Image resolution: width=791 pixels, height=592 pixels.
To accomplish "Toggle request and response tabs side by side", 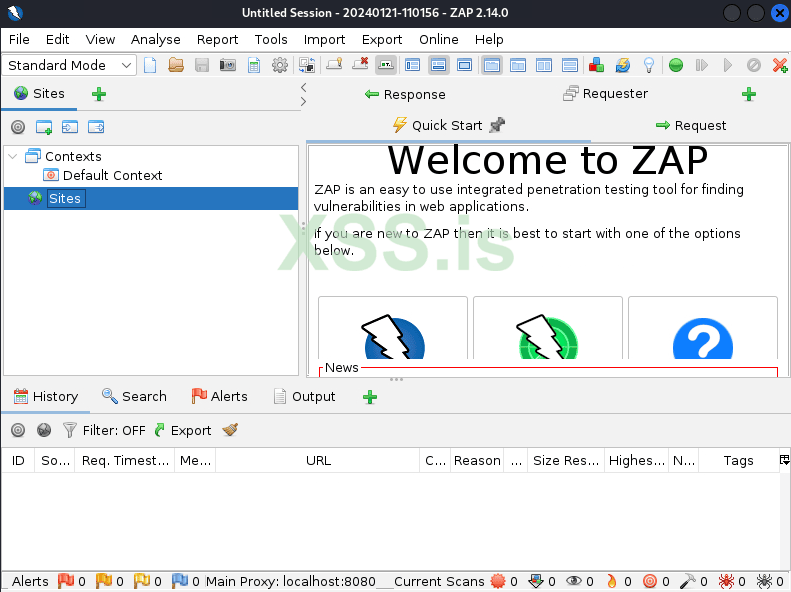I will coord(492,65).
